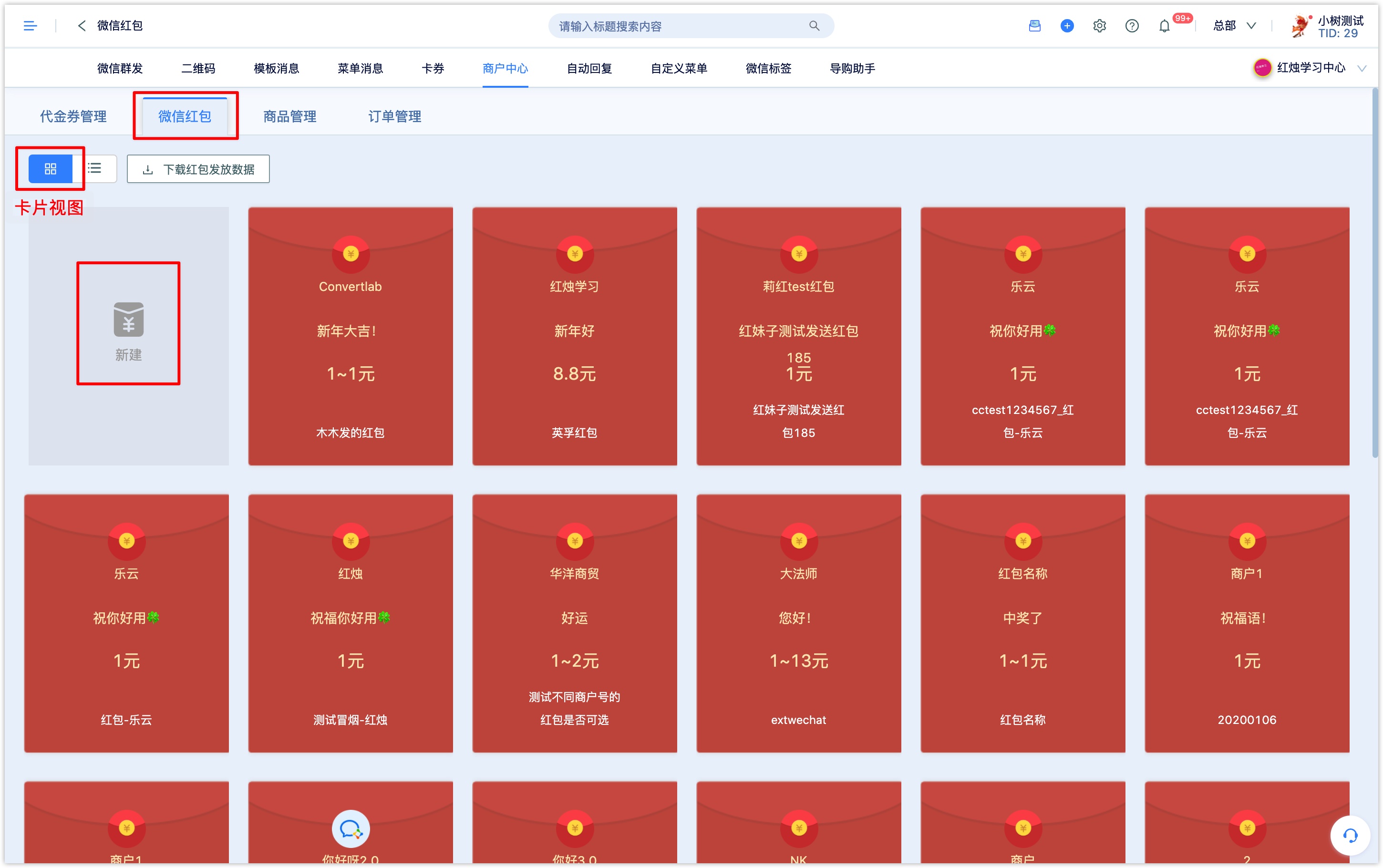The height and width of the screenshot is (868, 1383).
Task: Open the 红妹子测试发送红包185 card
Action: coord(799,336)
